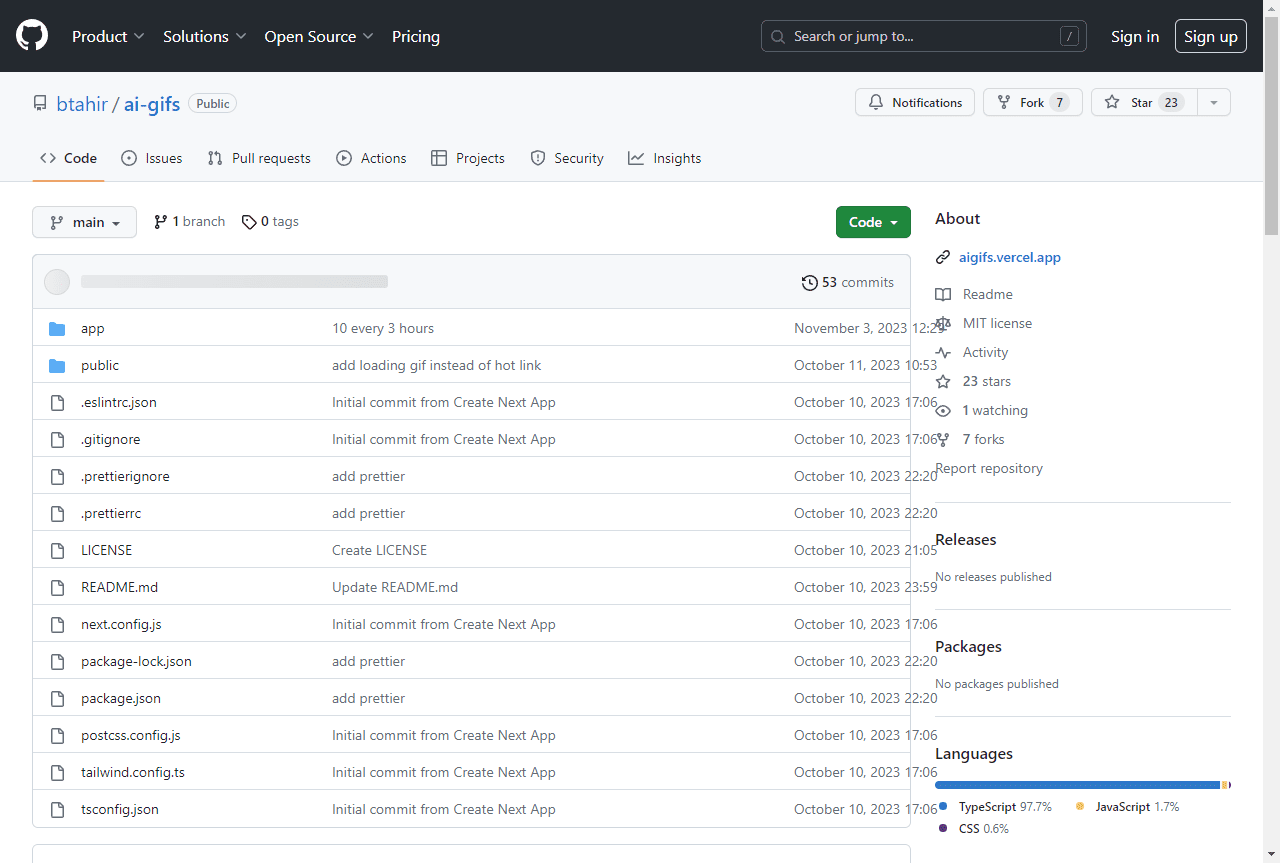Screen dimensions: 1280x863
Task: Click the GitHub logo icon
Action: [x=32, y=36]
